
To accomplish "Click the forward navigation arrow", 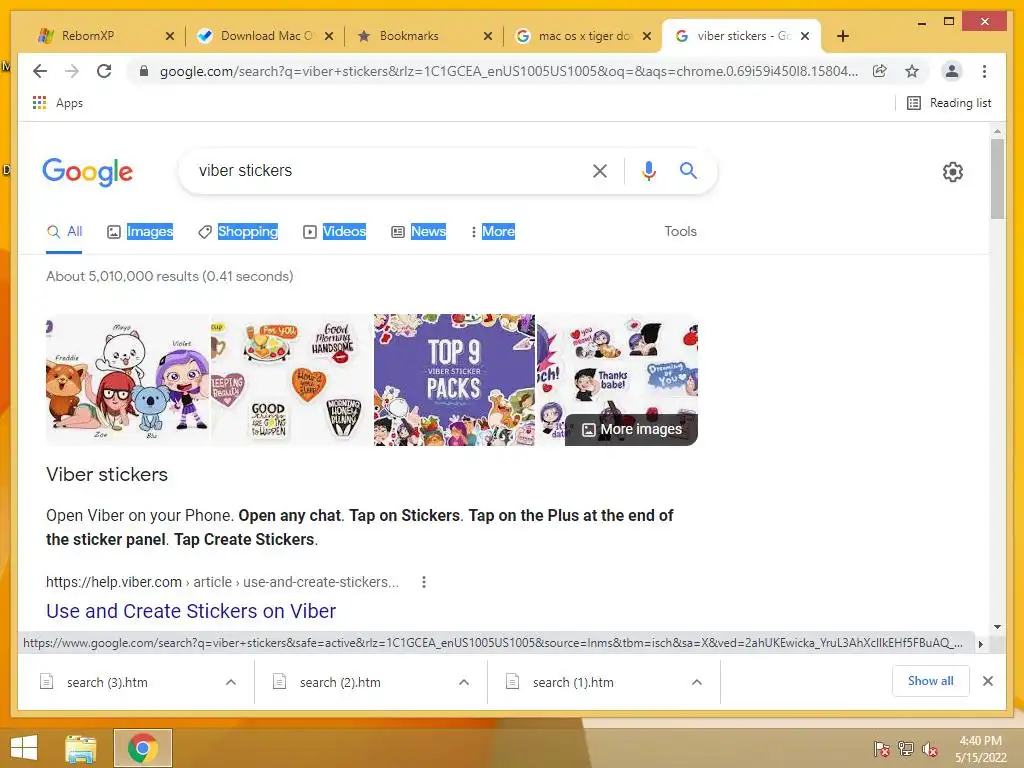I will (x=72, y=71).
